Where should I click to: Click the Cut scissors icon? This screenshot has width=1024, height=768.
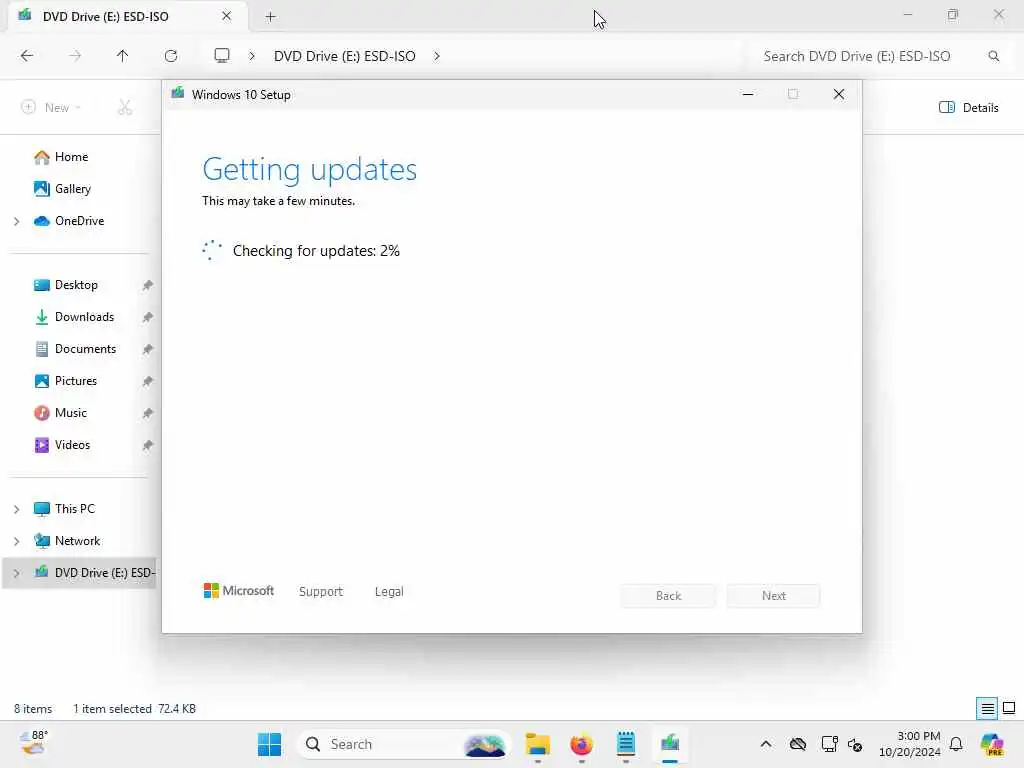point(125,108)
